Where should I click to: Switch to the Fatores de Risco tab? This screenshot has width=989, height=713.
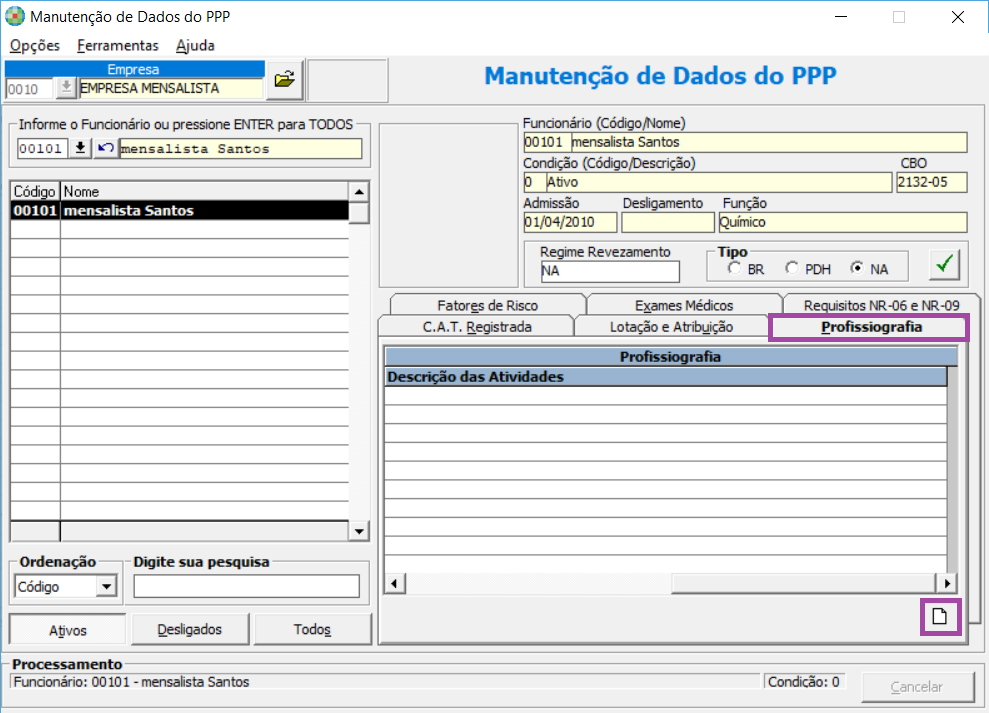tap(487, 305)
